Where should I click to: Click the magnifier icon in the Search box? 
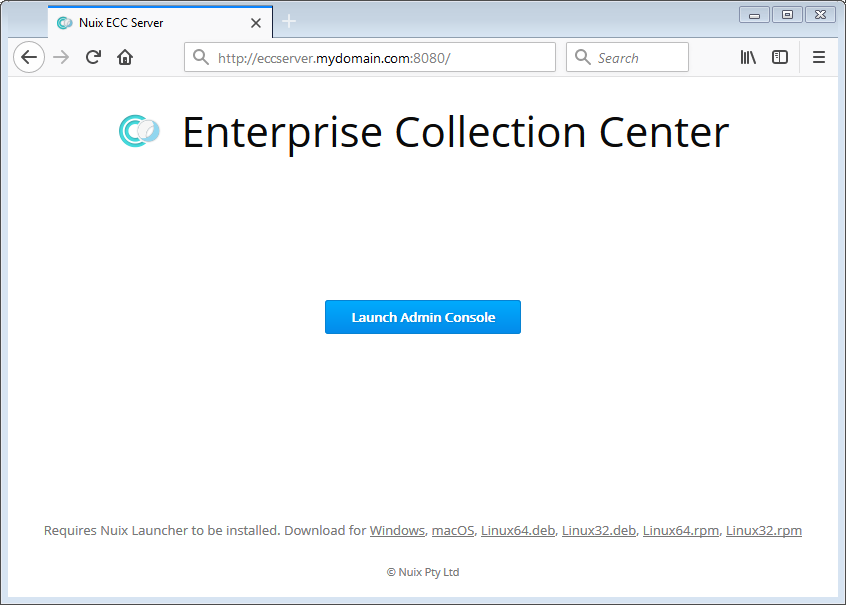(x=583, y=57)
